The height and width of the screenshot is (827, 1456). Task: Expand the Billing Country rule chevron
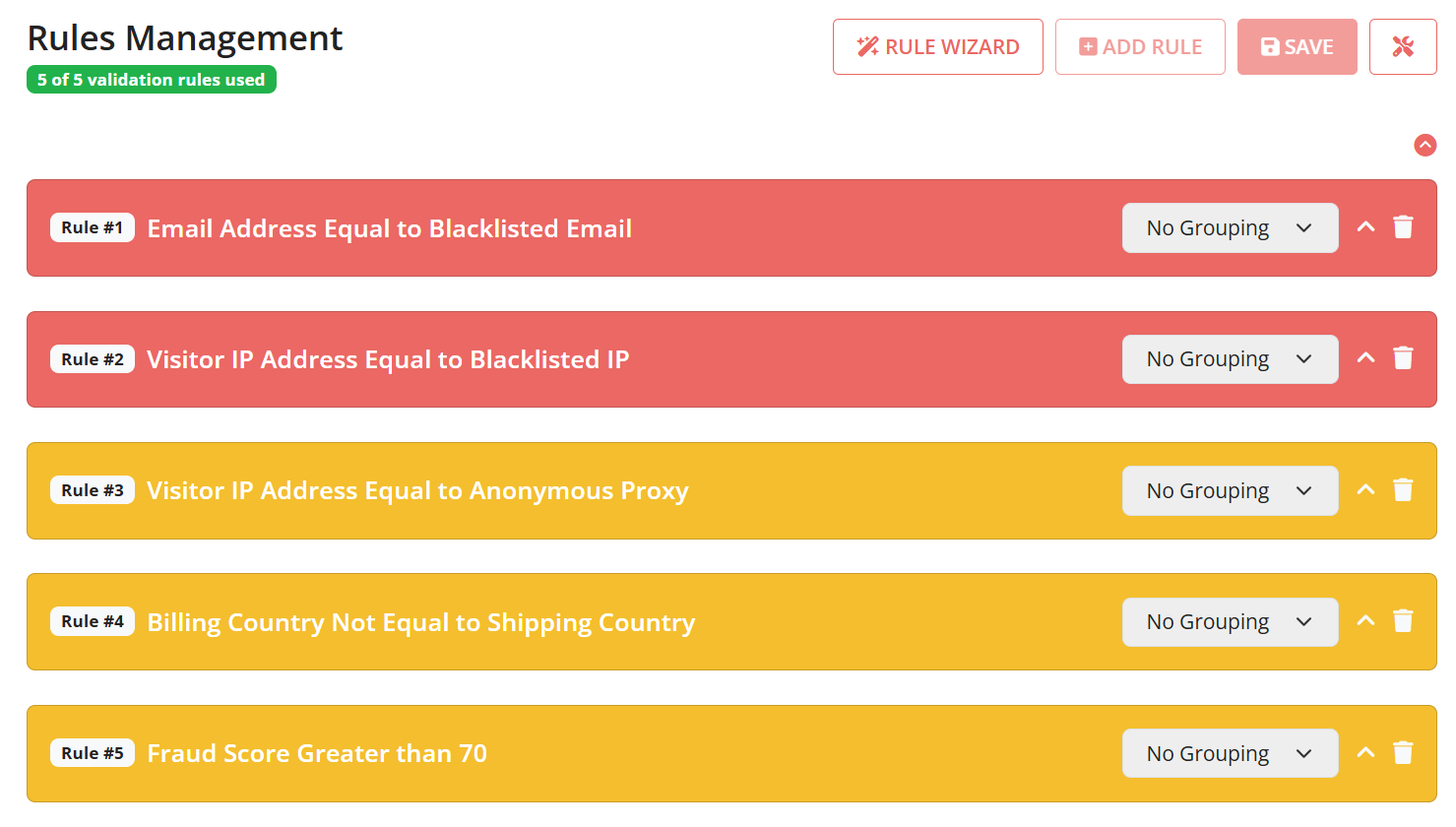coord(1365,621)
